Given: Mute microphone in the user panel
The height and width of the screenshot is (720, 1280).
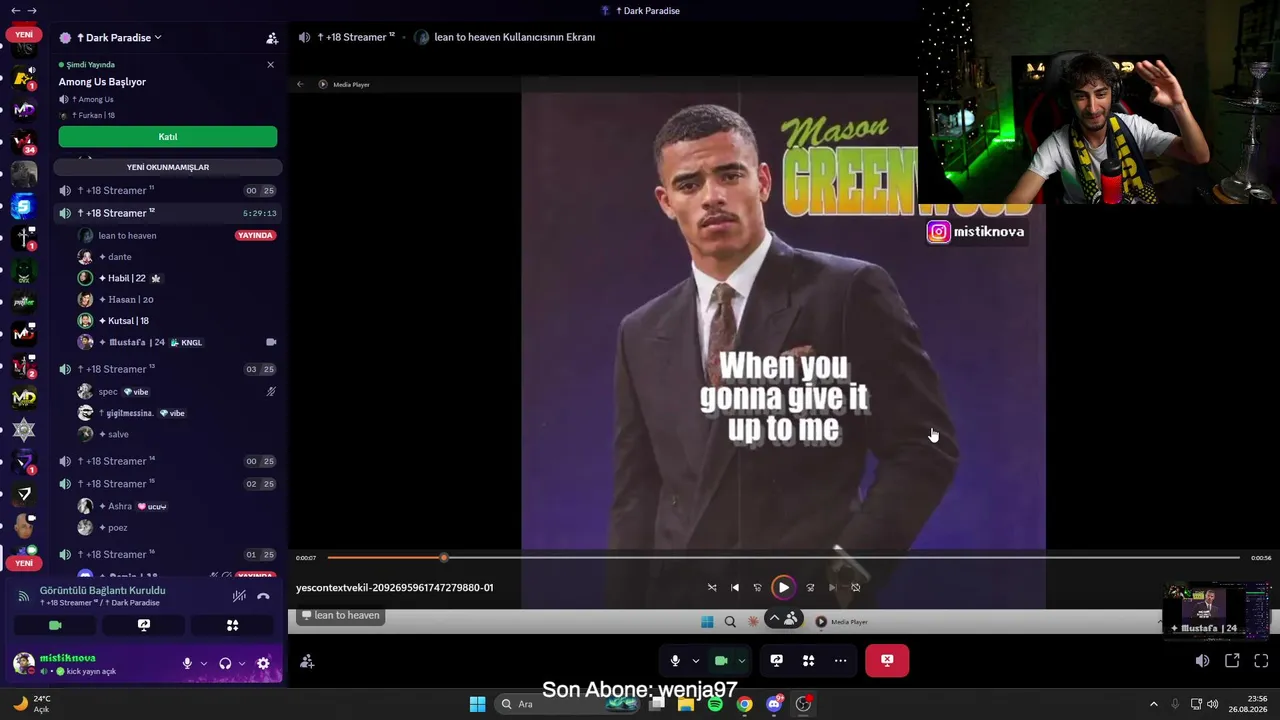Looking at the screenshot, I should [187, 663].
